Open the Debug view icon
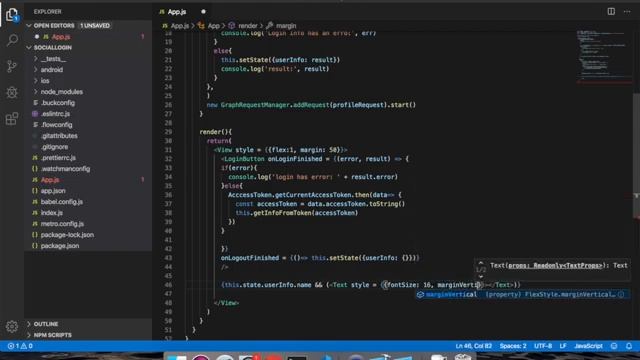640x360 pixels. coord(12,93)
